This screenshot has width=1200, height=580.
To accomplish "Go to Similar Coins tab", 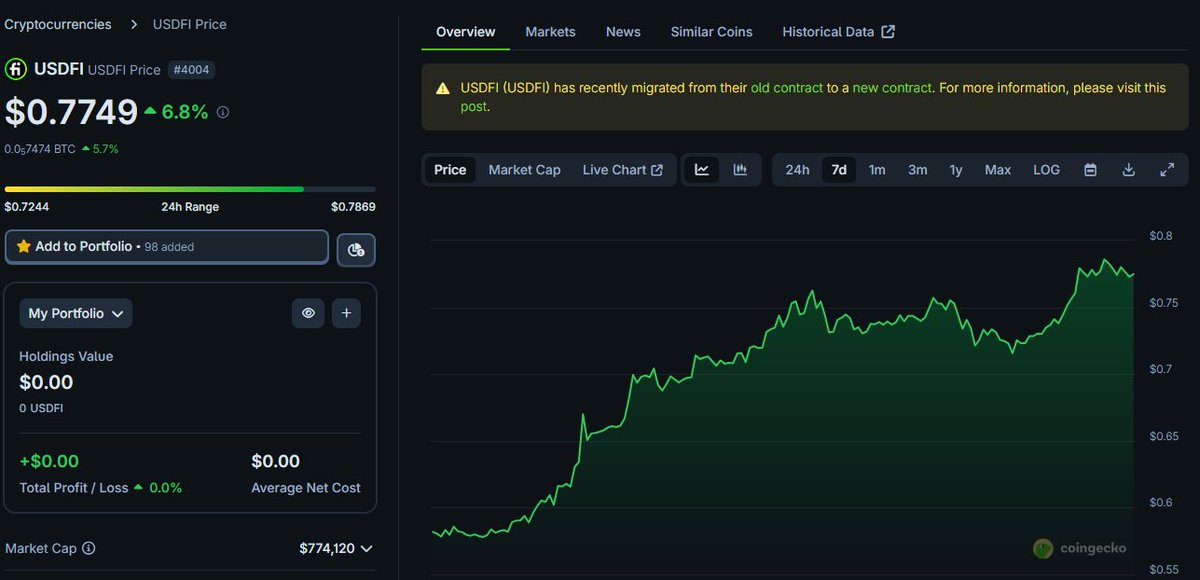I will [712, 32].
